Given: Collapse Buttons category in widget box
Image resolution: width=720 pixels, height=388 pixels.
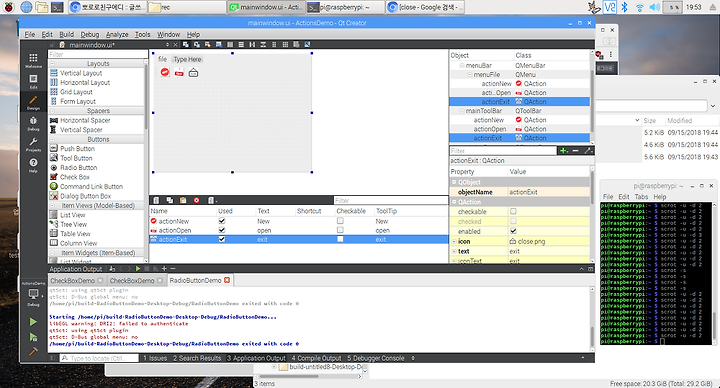Looking at the screenshot, I should [x=52, y=139].
